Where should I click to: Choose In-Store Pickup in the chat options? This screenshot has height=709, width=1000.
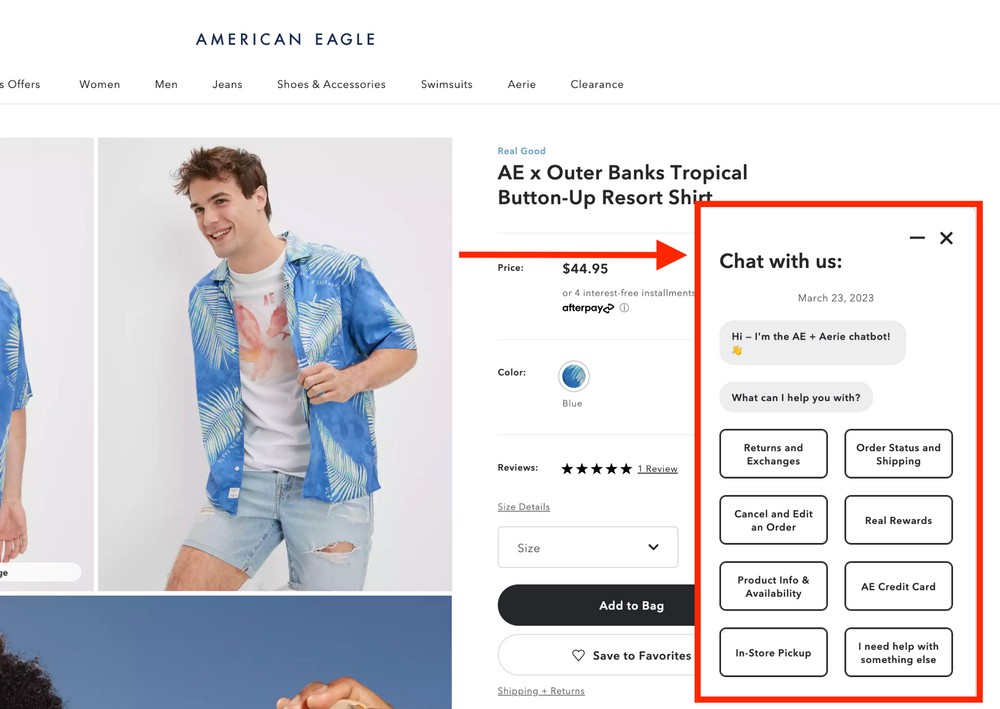(773, 652)
